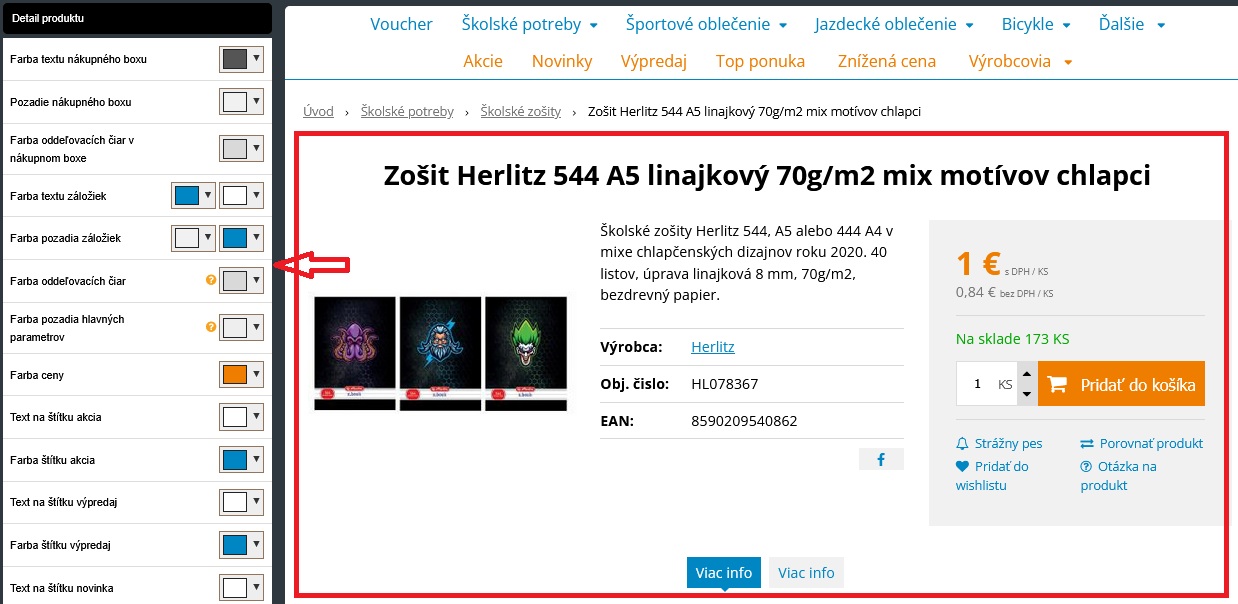Open the octopus notebook thumbnail
The height and width of the screenshot is (604, 1238).
pos(354,353)
